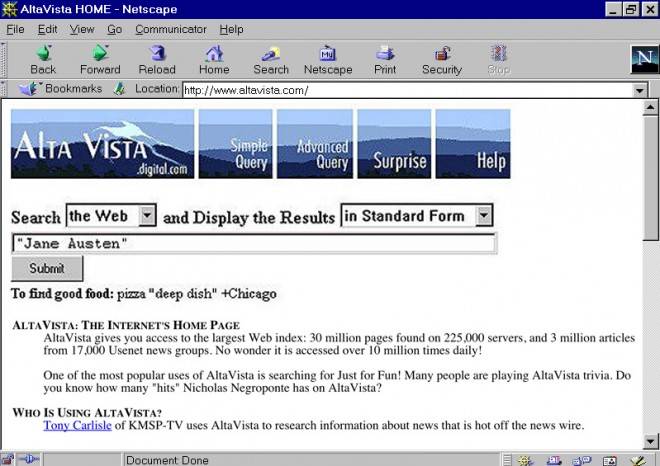The width and height of the screenshot is (660, 466).
Task: Click the component bar drag handle
Action: [x=508, y=460]
